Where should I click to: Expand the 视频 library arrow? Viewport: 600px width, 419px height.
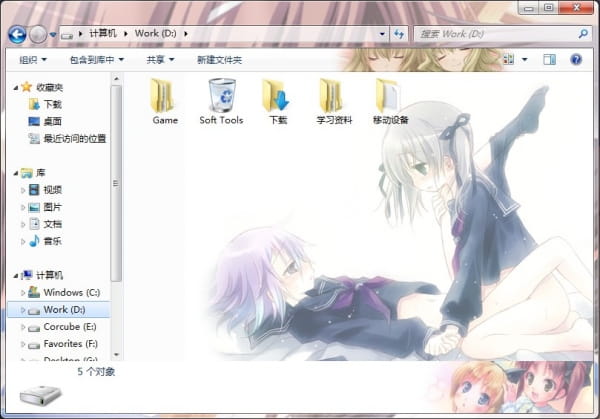23,190
